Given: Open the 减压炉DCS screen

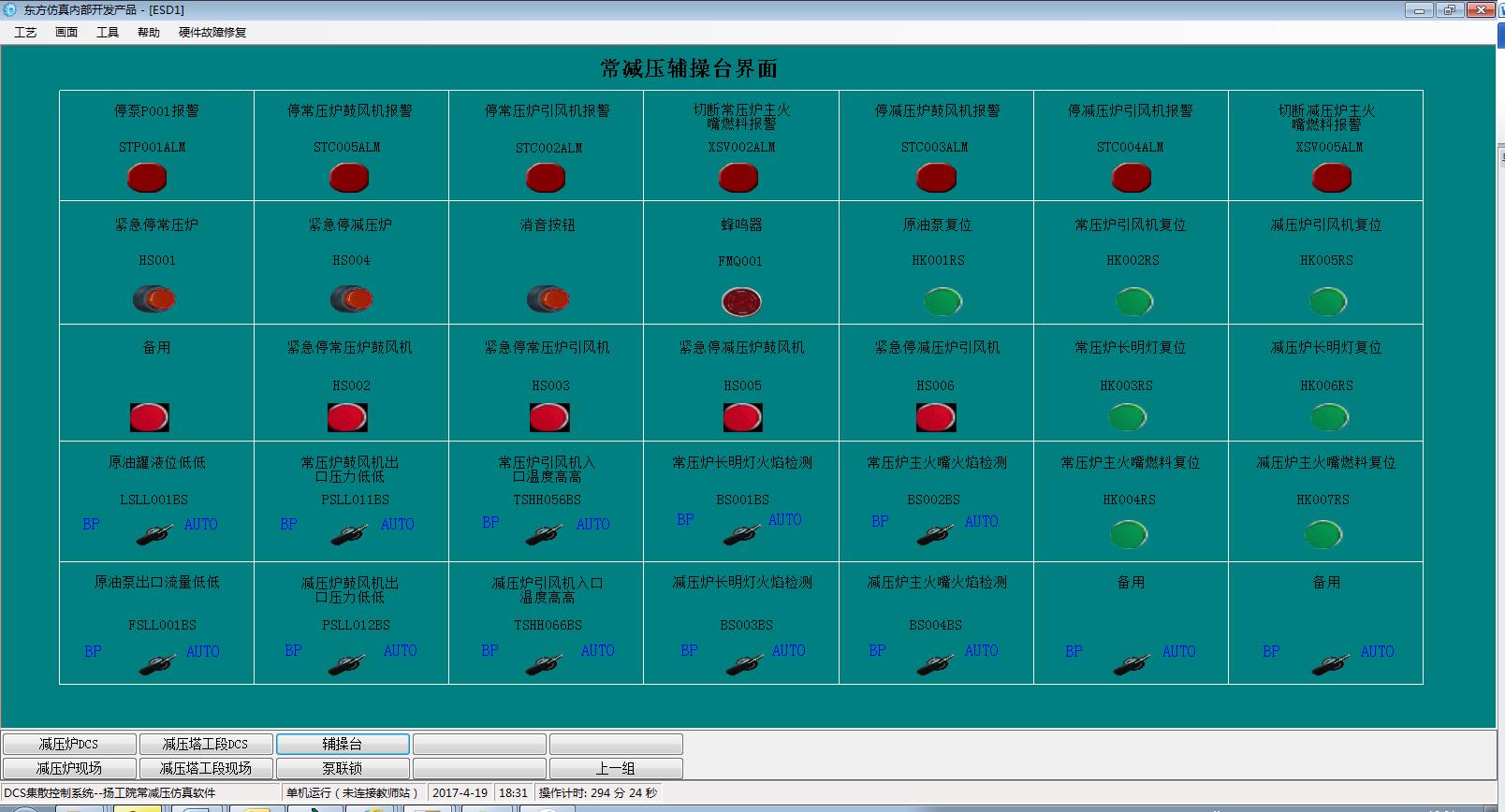Looking at the screenshot, I should (69, 744).
